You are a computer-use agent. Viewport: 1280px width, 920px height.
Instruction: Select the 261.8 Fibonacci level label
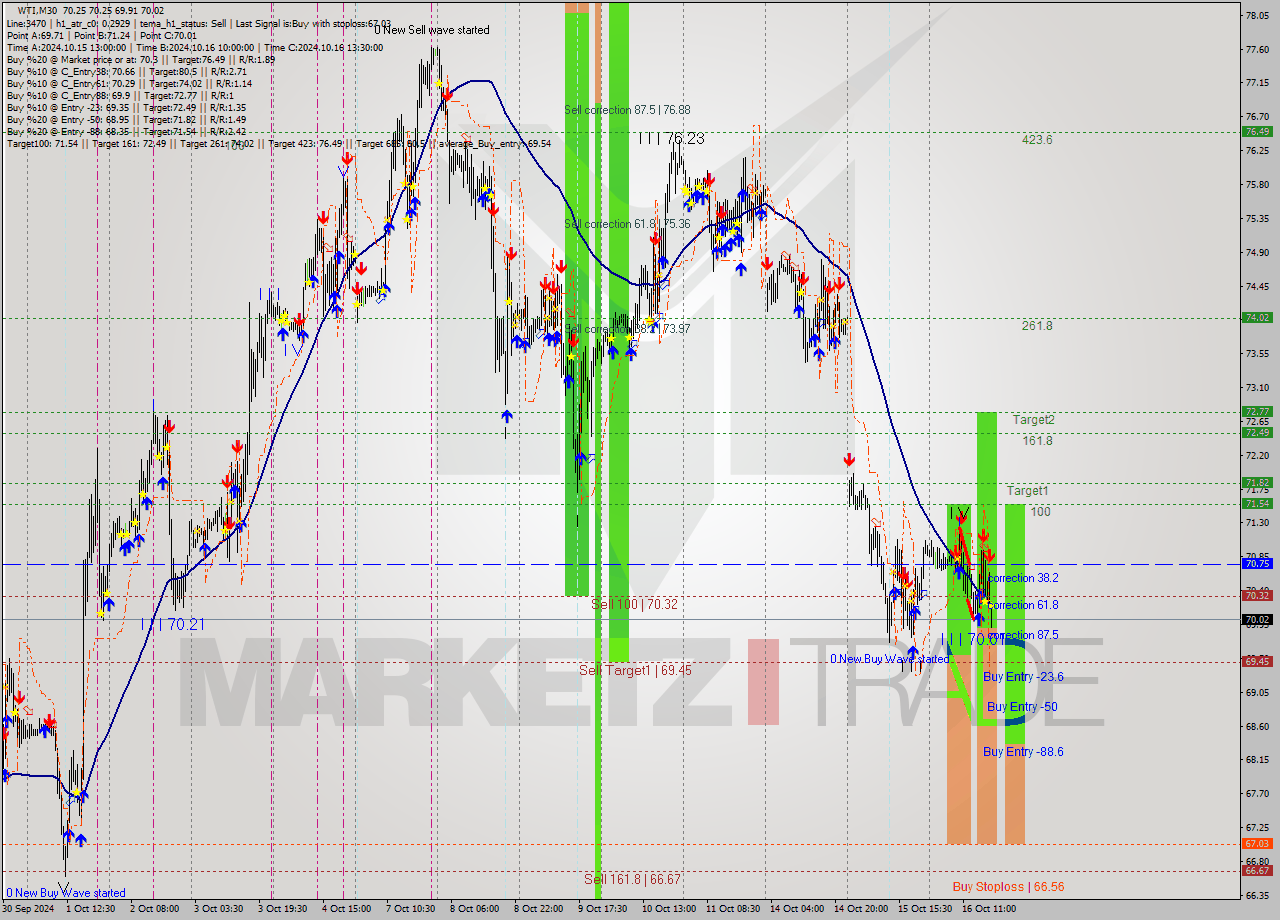(1037, 326)
